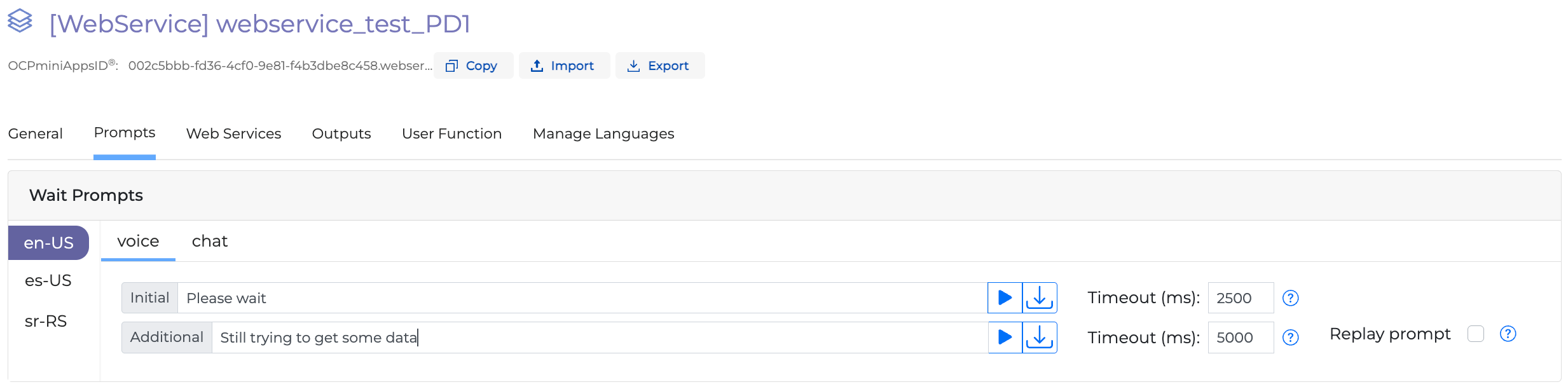This screenshot has height=389, width=1568.
Task: Switch to the chat prompts tab
Action: 209,242
